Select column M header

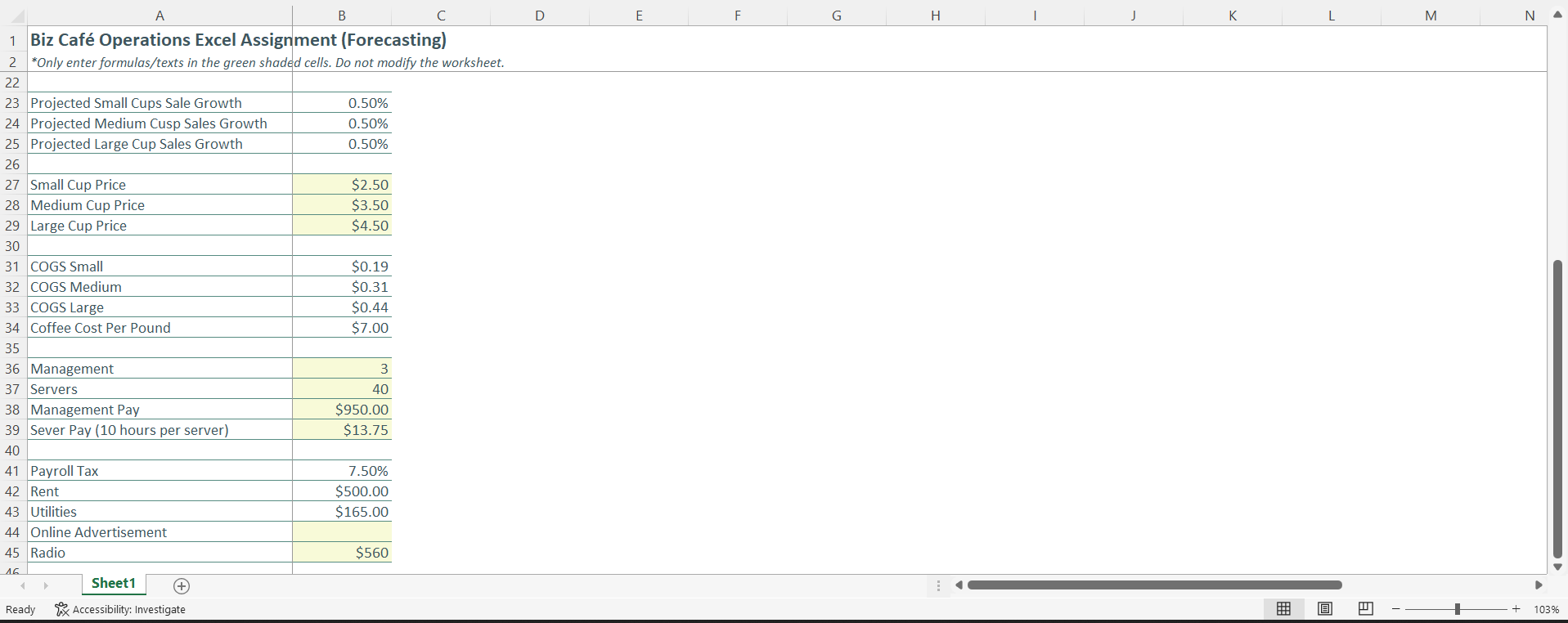coord(1431,16)
